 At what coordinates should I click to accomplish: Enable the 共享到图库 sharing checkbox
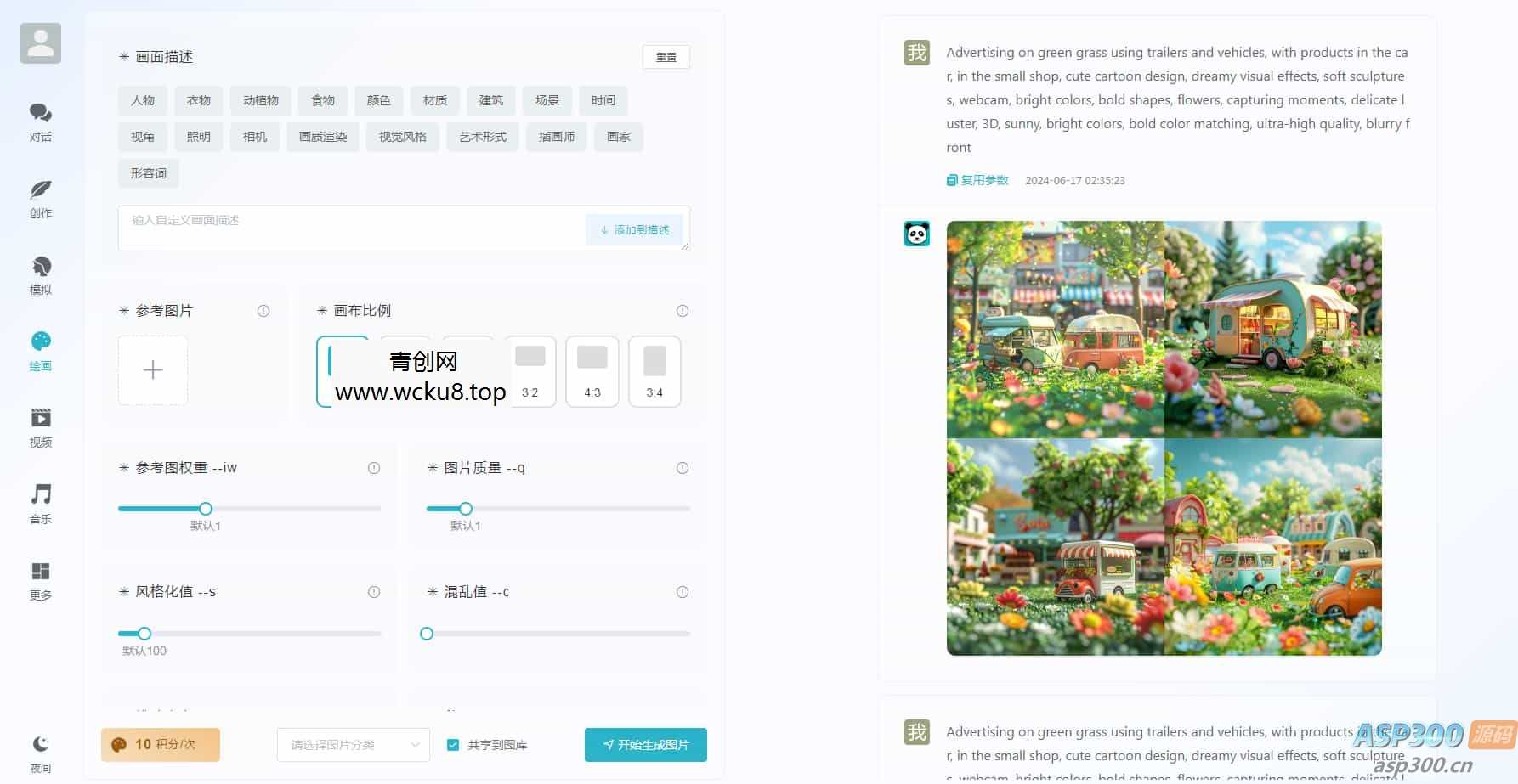(x=453, y=744)
